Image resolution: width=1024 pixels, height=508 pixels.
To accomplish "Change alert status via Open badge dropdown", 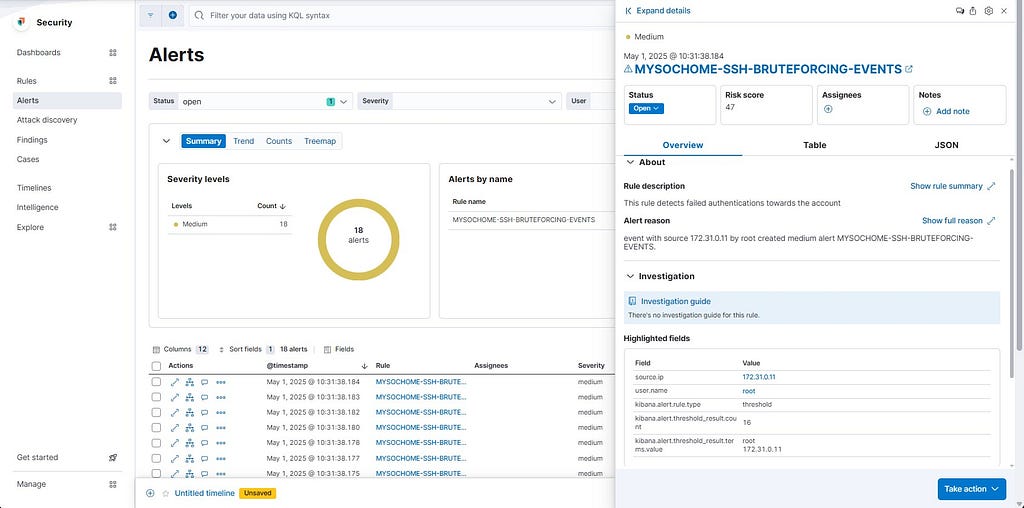I will tap(646, 108).
